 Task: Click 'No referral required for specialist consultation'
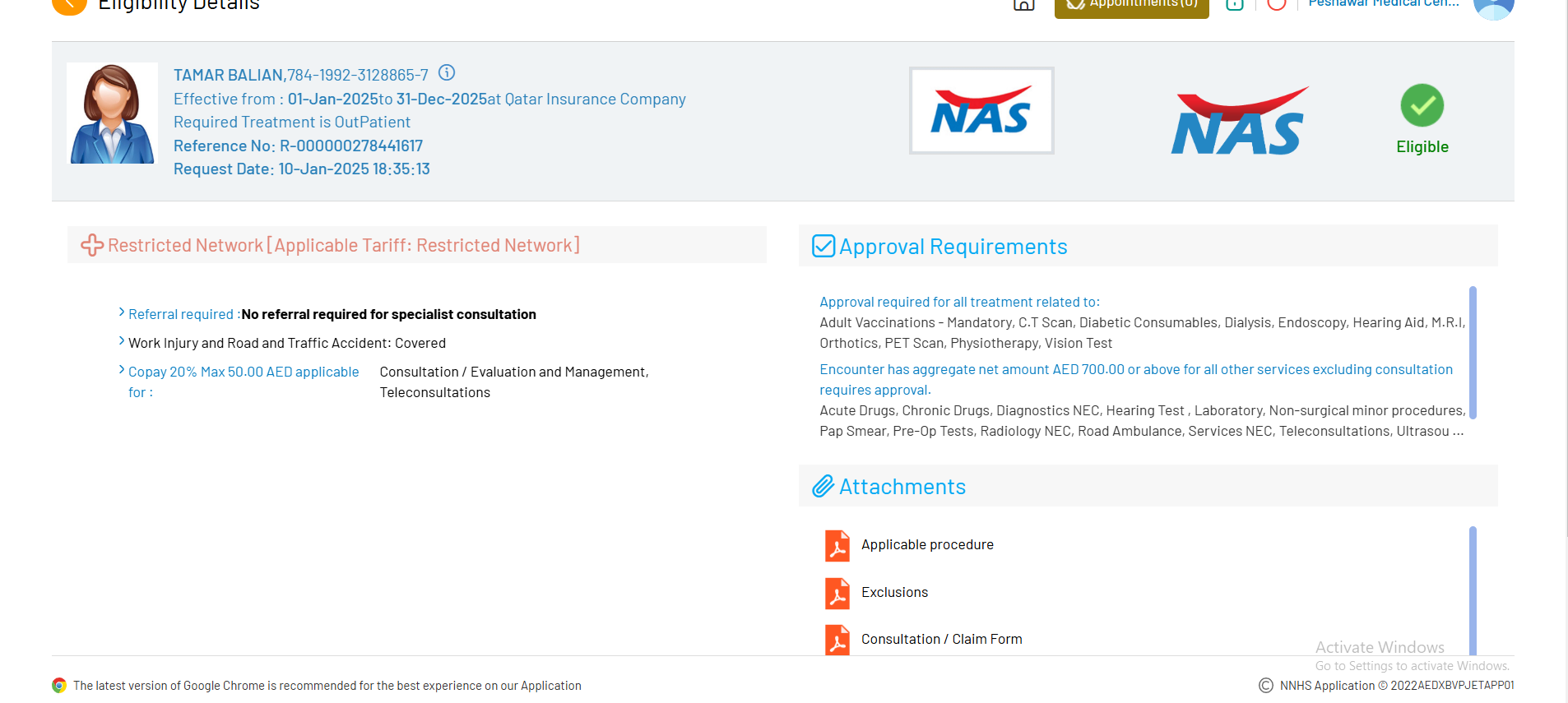(x=388, y=314)
